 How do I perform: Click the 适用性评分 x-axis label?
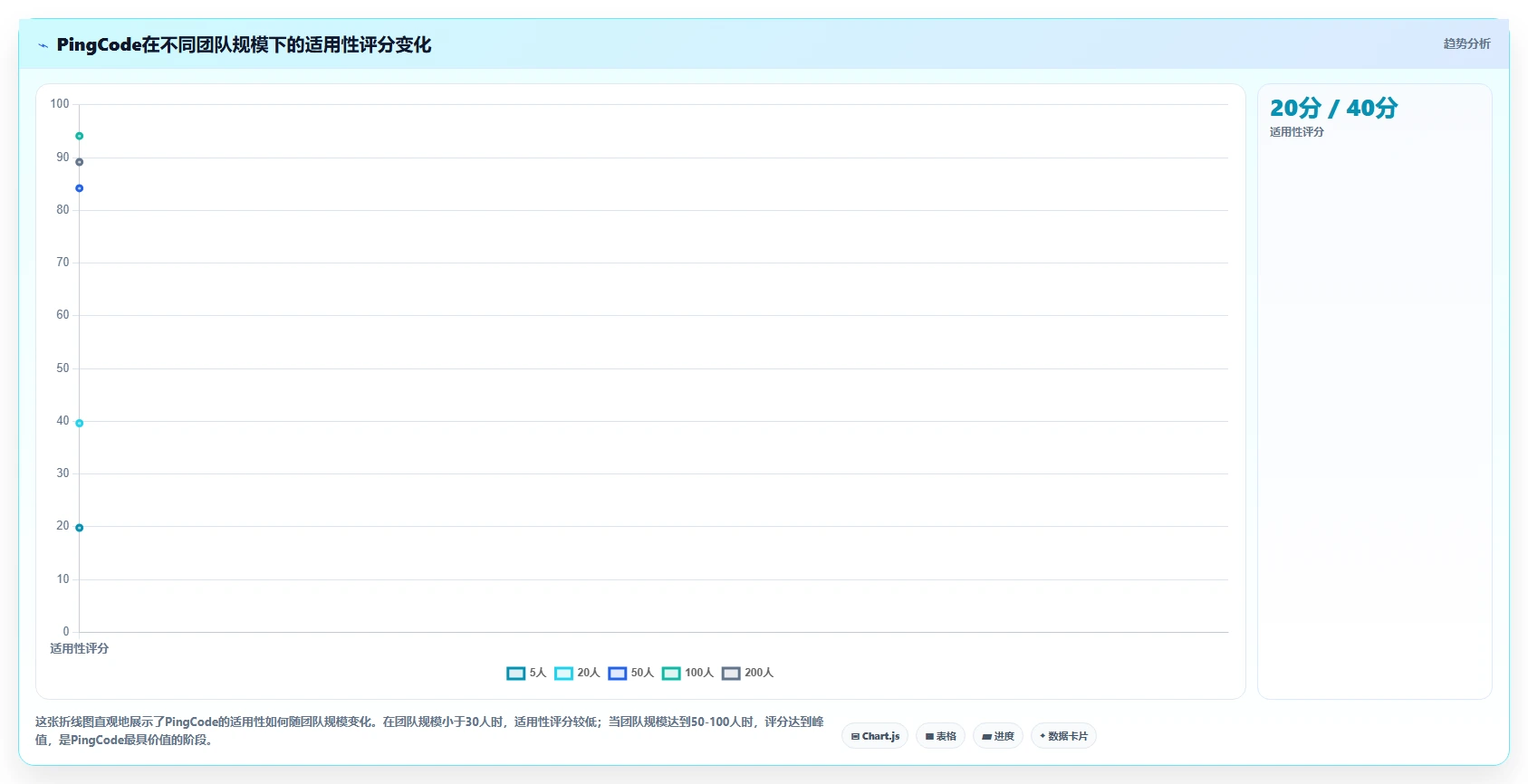(x=80, y=648)
